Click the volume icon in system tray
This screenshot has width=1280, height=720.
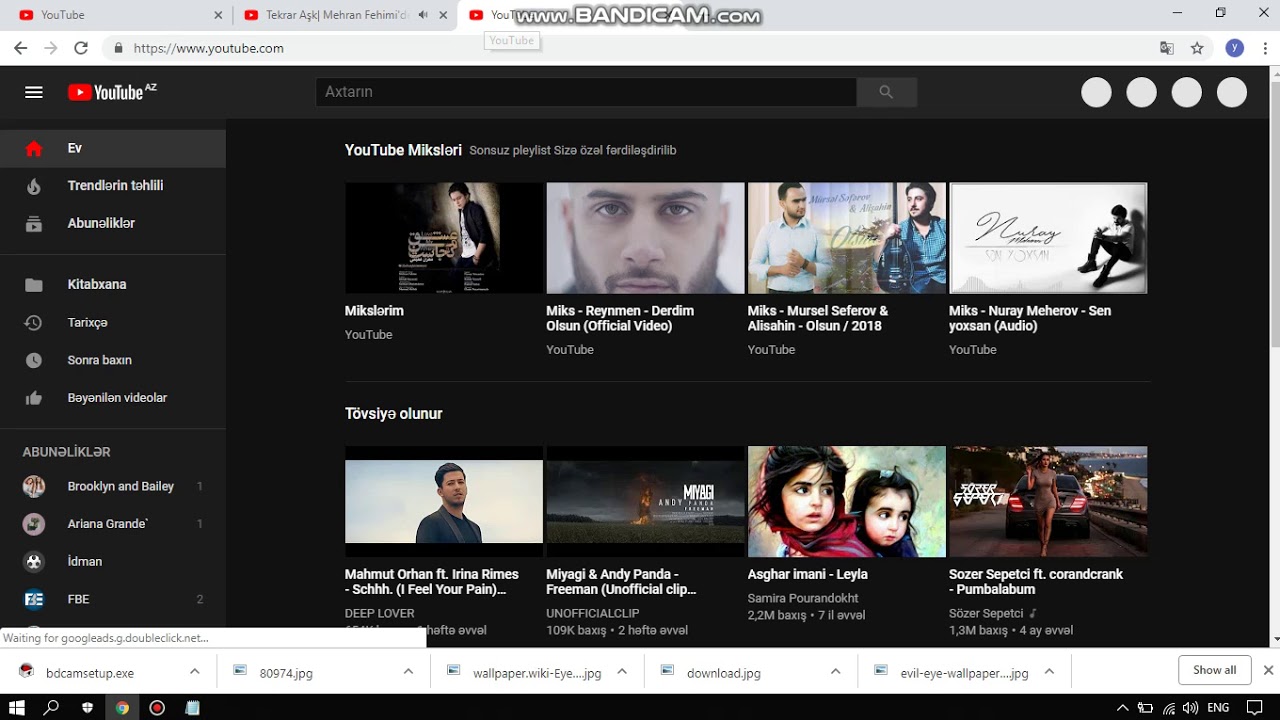pos(1190,708)
